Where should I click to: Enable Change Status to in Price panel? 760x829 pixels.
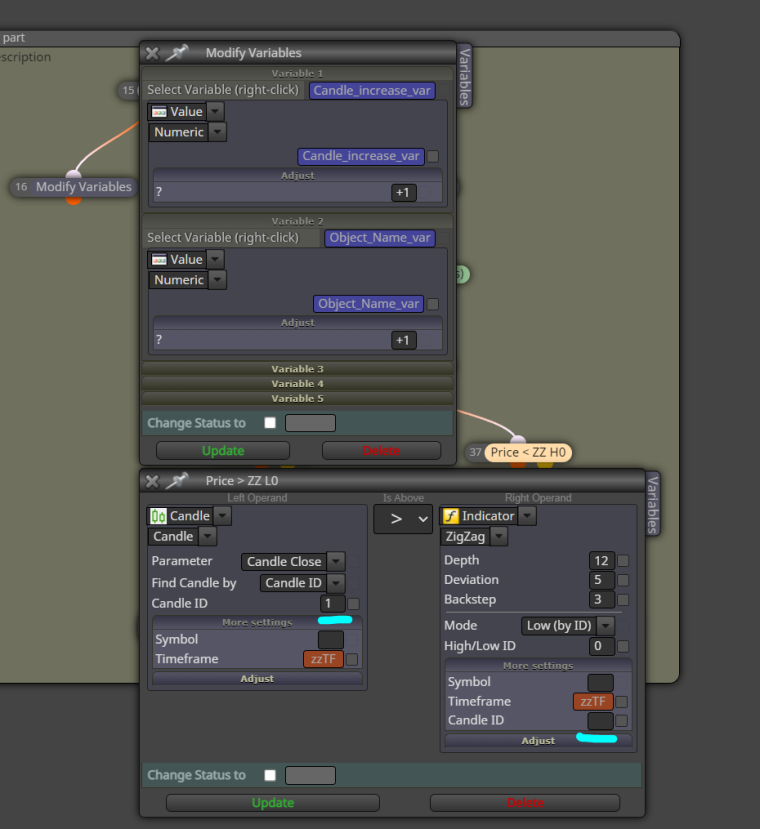(270, 775)
